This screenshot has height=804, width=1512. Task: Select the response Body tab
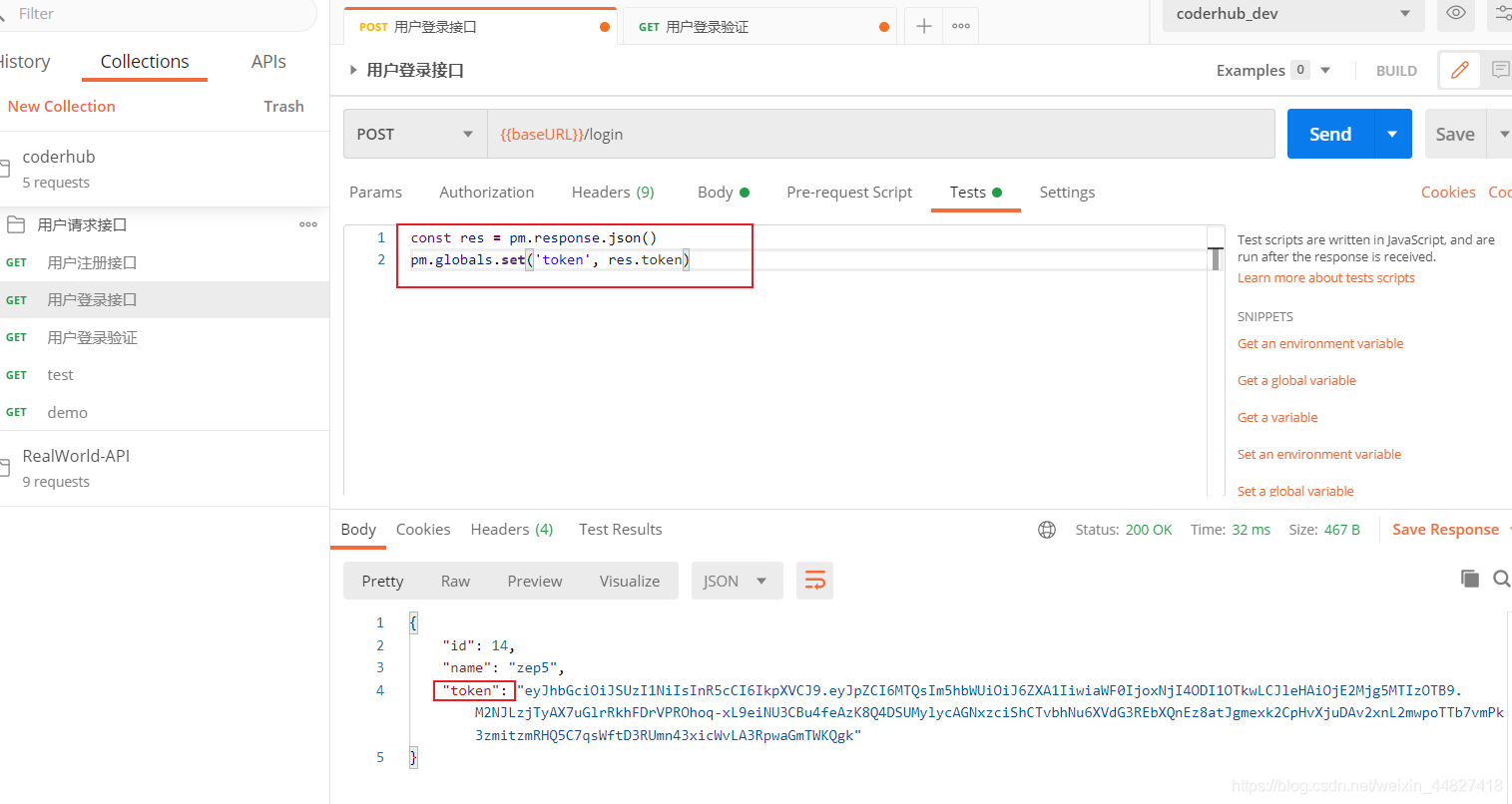coord(358,530)
